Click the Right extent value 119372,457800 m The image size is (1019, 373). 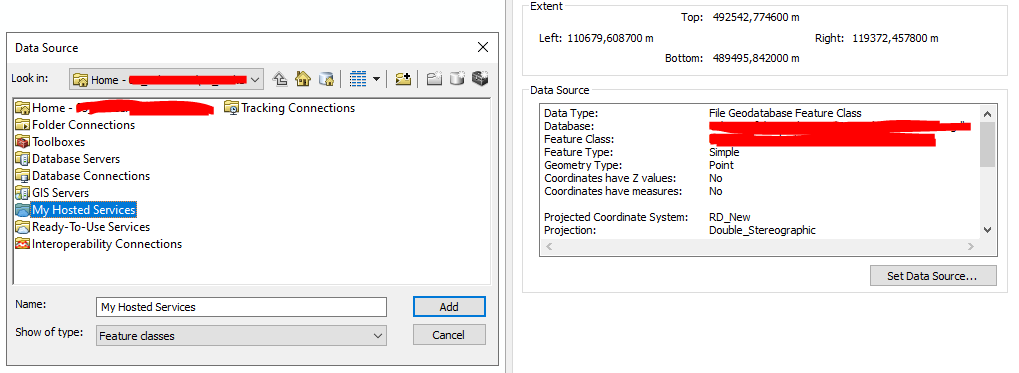click(x=896, y=38)
